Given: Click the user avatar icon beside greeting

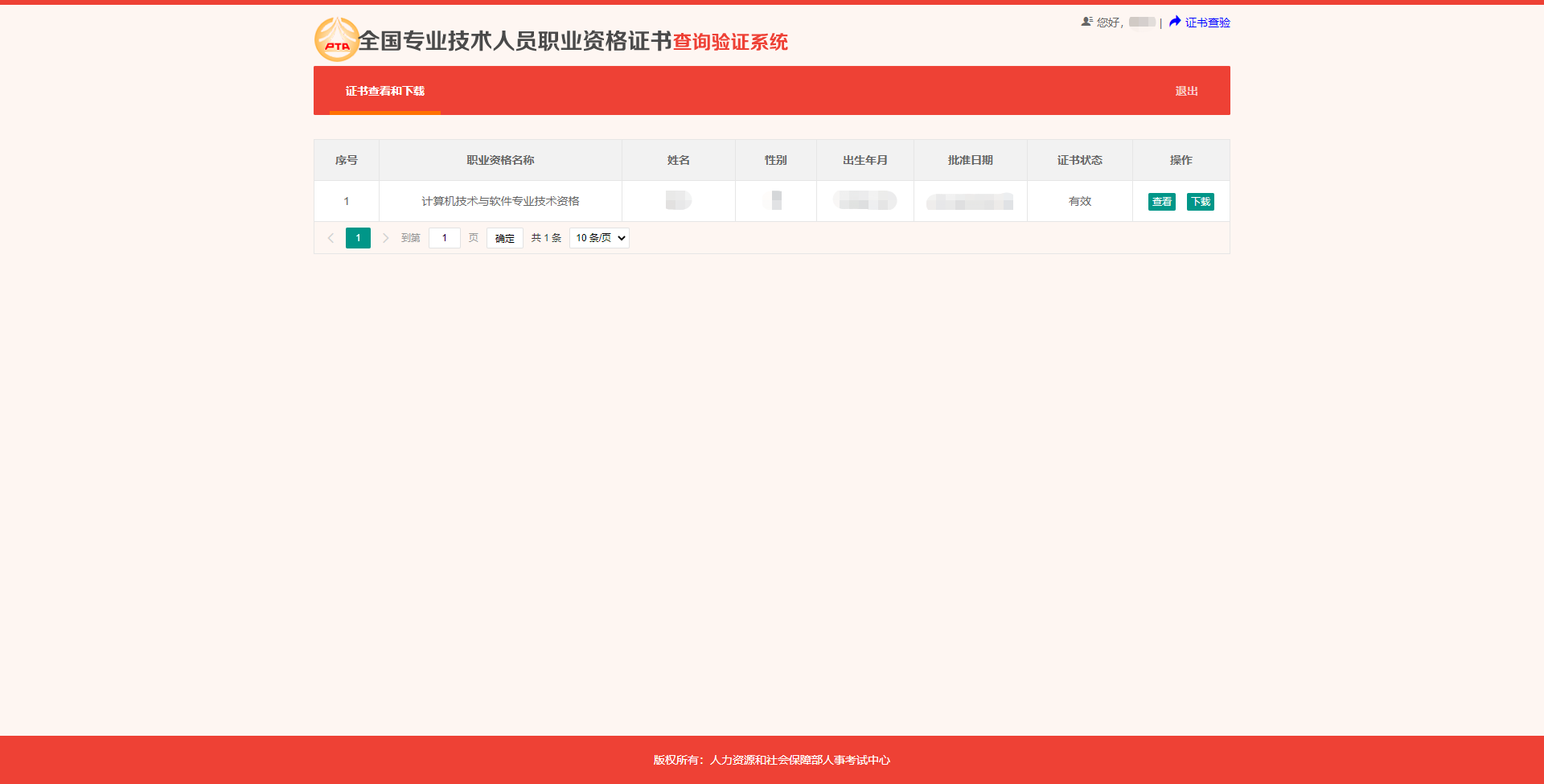Looking at the screenshot, I should pyautogui.click(x=1086, y=22).
